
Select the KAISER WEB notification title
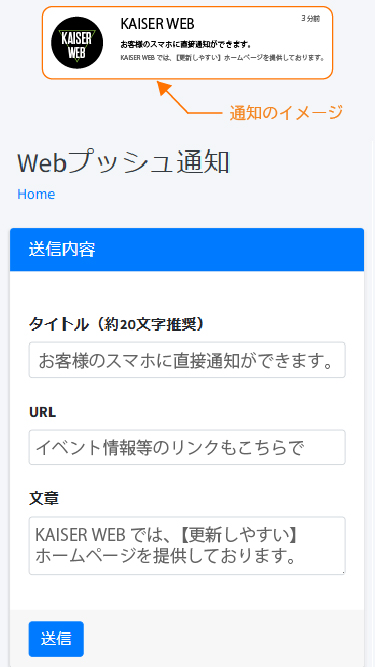tap(157, 24)
